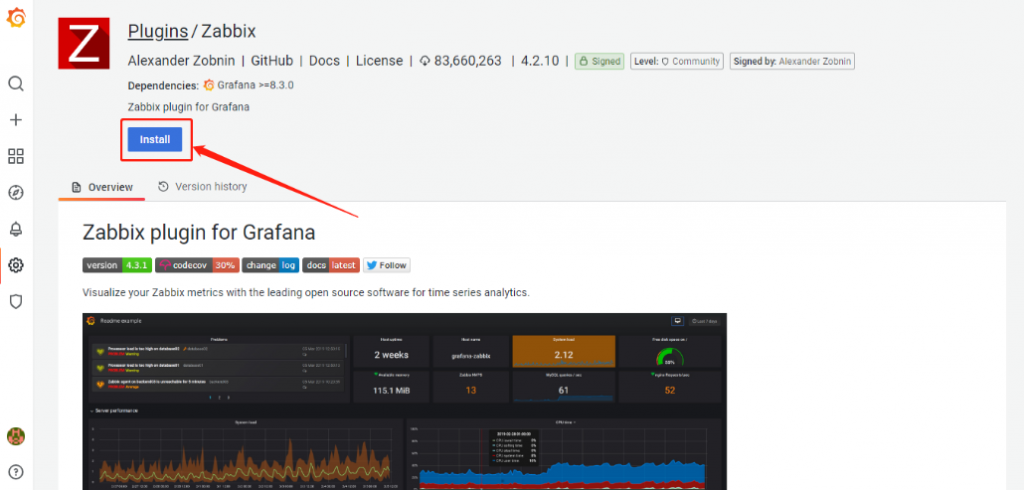Click the '2 weeks' uptime panel in screenshot
Image resolution: width=1024 pixels, height=490 pixels.
point(391,351)
